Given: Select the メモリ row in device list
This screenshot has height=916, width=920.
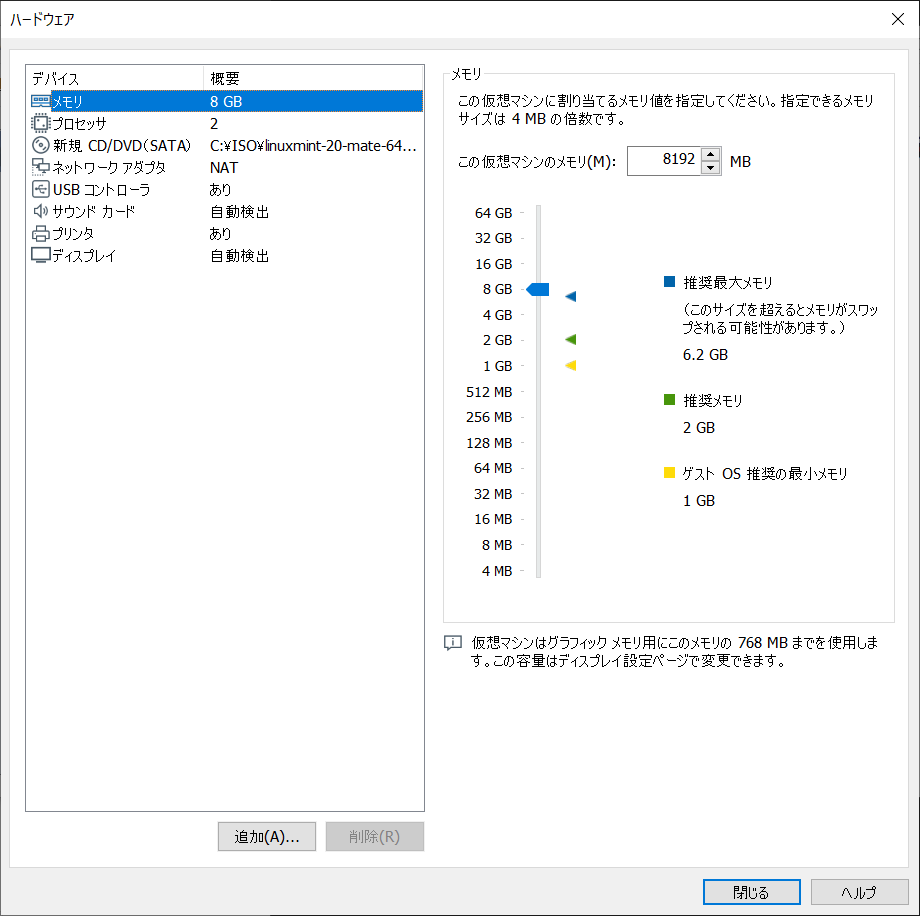Looking at the screenshot, I should (x=226, y=101).
